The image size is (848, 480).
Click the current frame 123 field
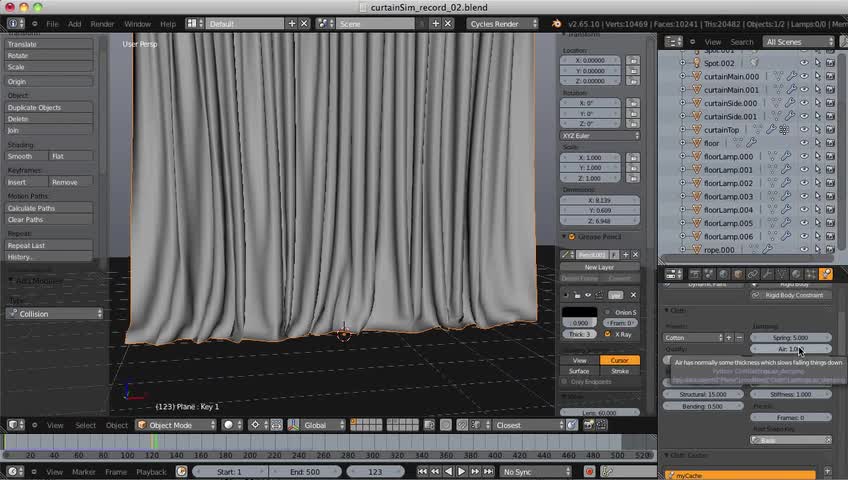click(375, 471)
